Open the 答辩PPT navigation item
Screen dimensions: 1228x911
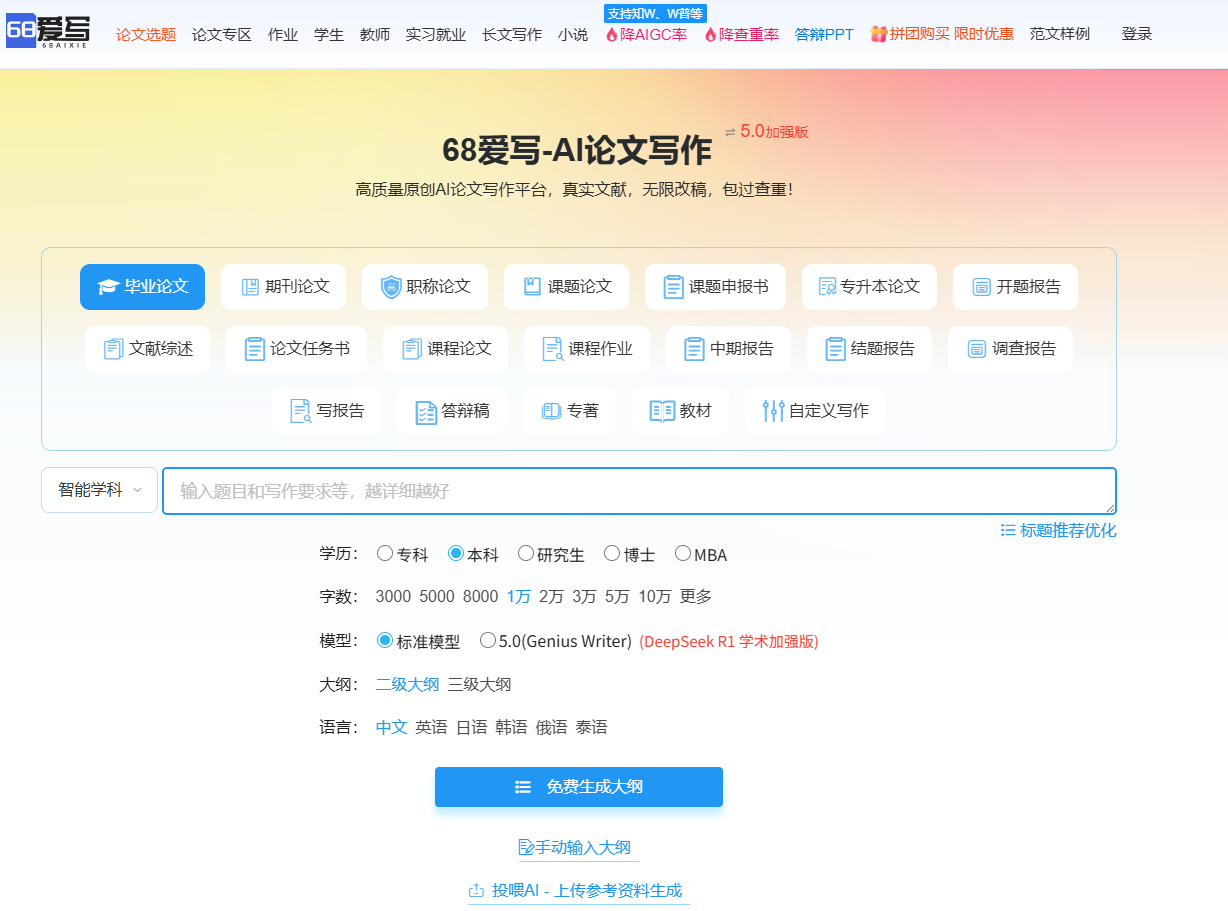pyautogui.click(x=824, y=34)
